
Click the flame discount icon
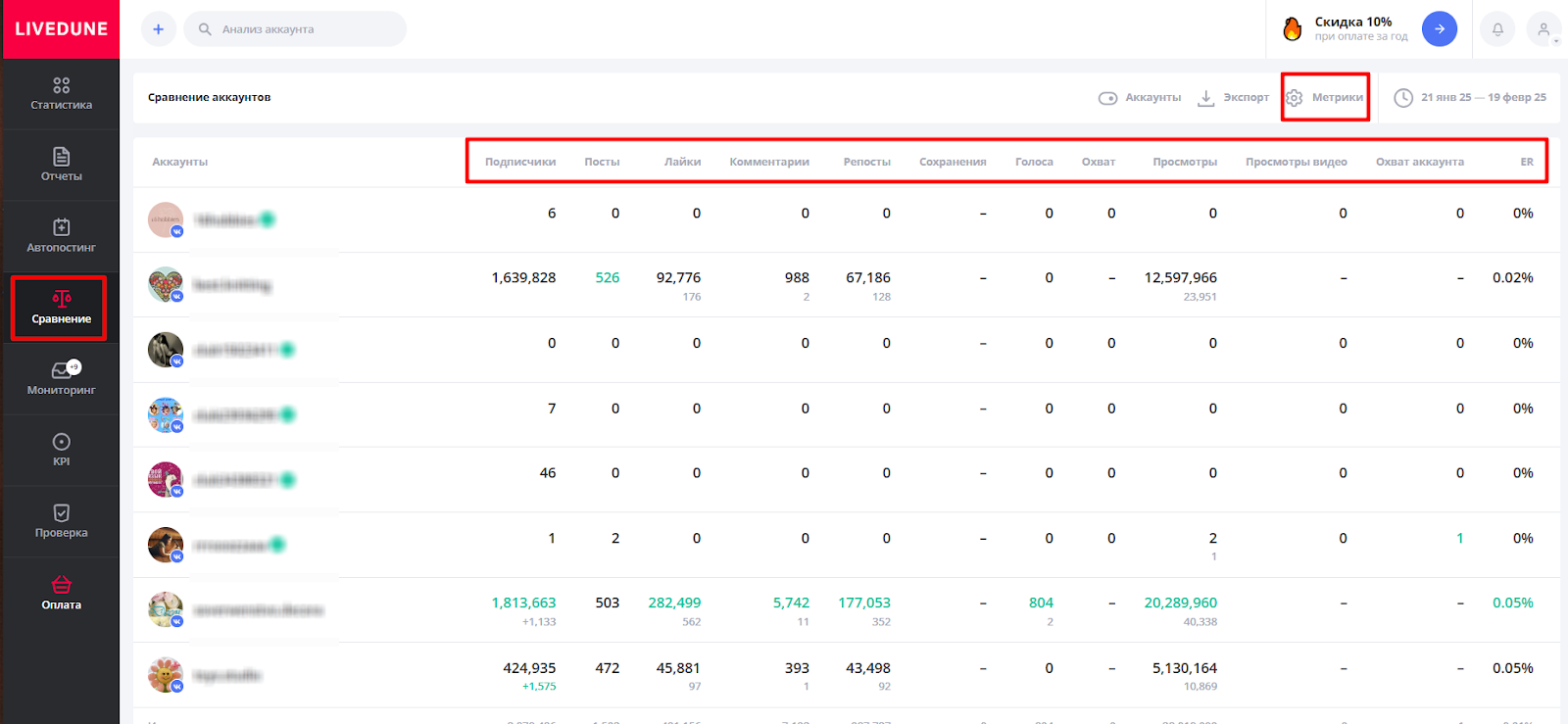[x=1293, y=29]
